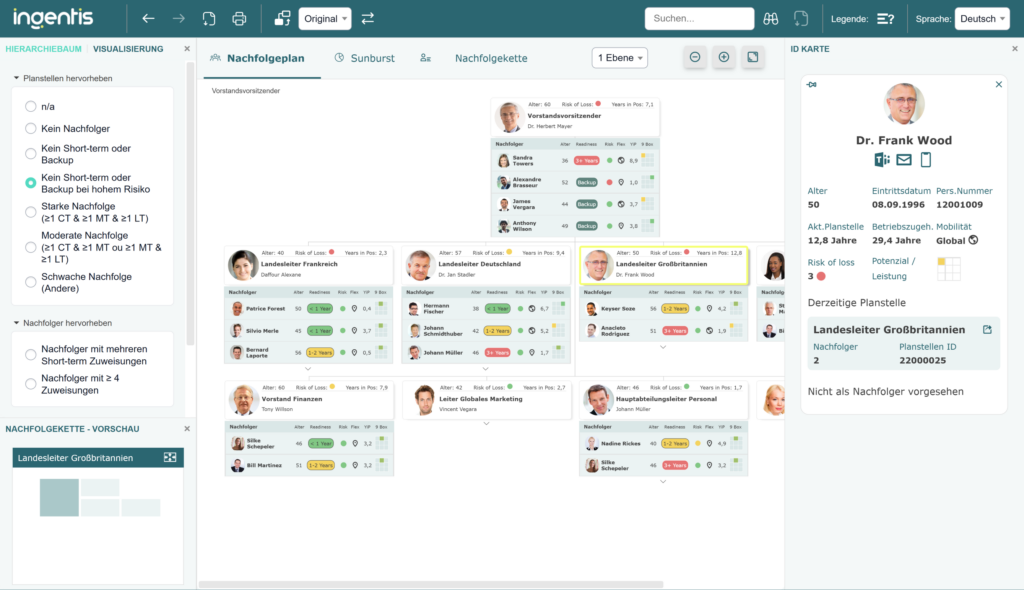The width and height of the screenshot is (1024, 590).
Task: Select Nachfolger mit mehreren Short-term Zuweisungen
Action: (31, 355)
